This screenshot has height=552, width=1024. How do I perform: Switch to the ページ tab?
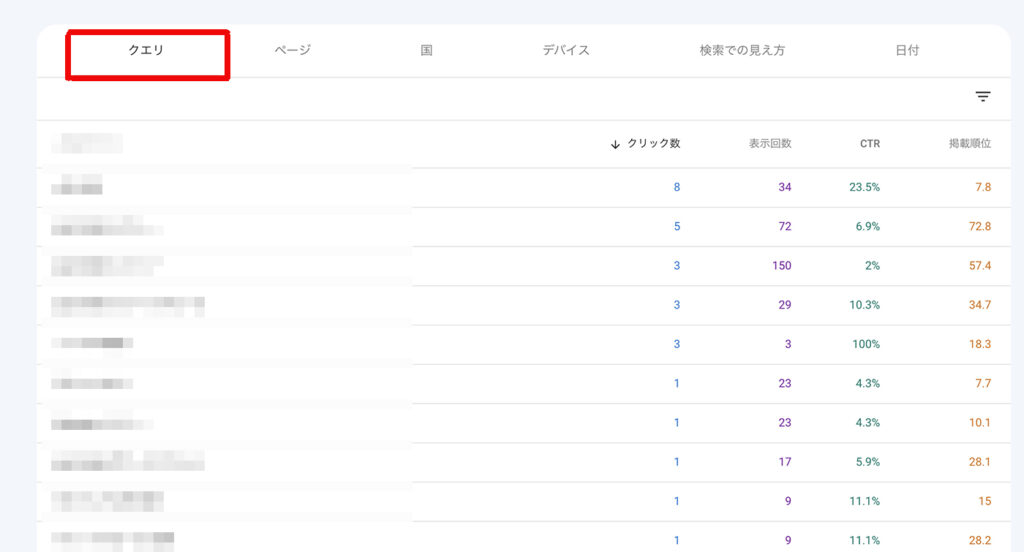coord(293,50)
